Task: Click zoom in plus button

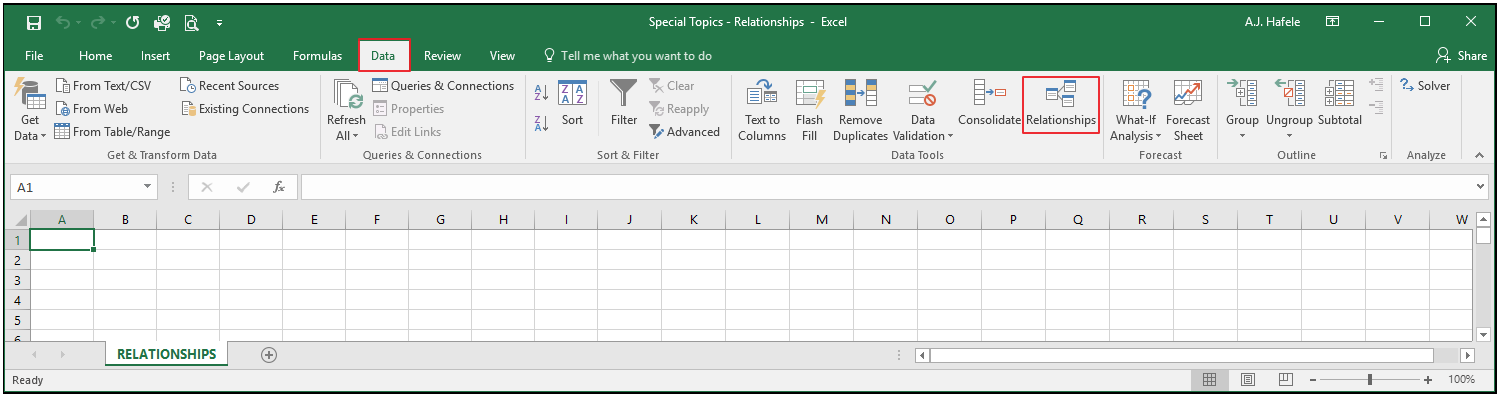Action: point(1427,380)
